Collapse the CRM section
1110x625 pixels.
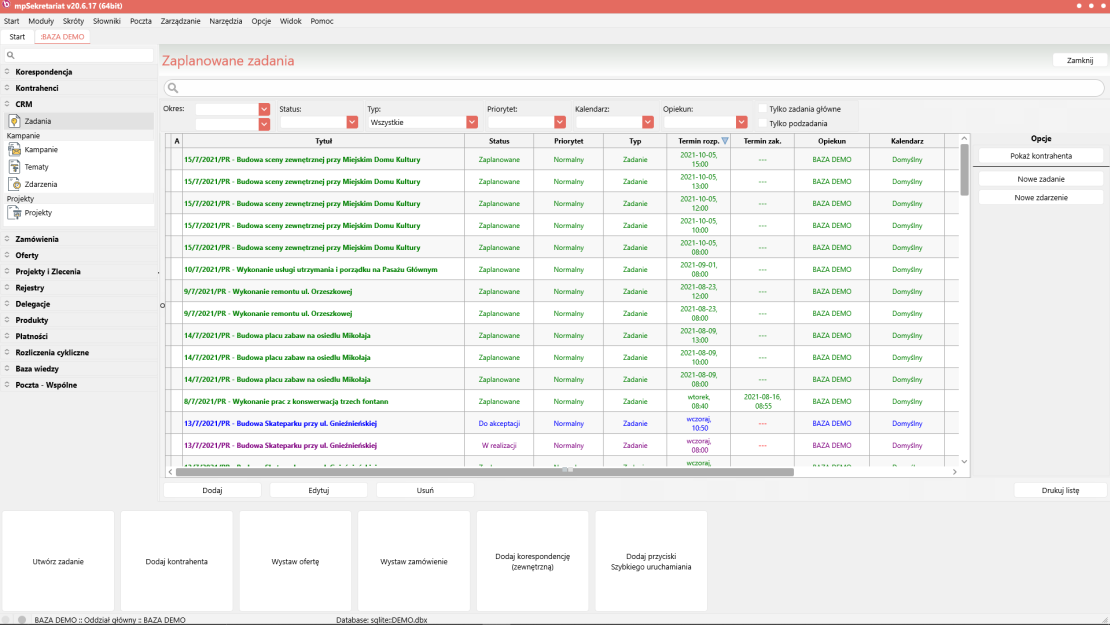coord(7,103)
